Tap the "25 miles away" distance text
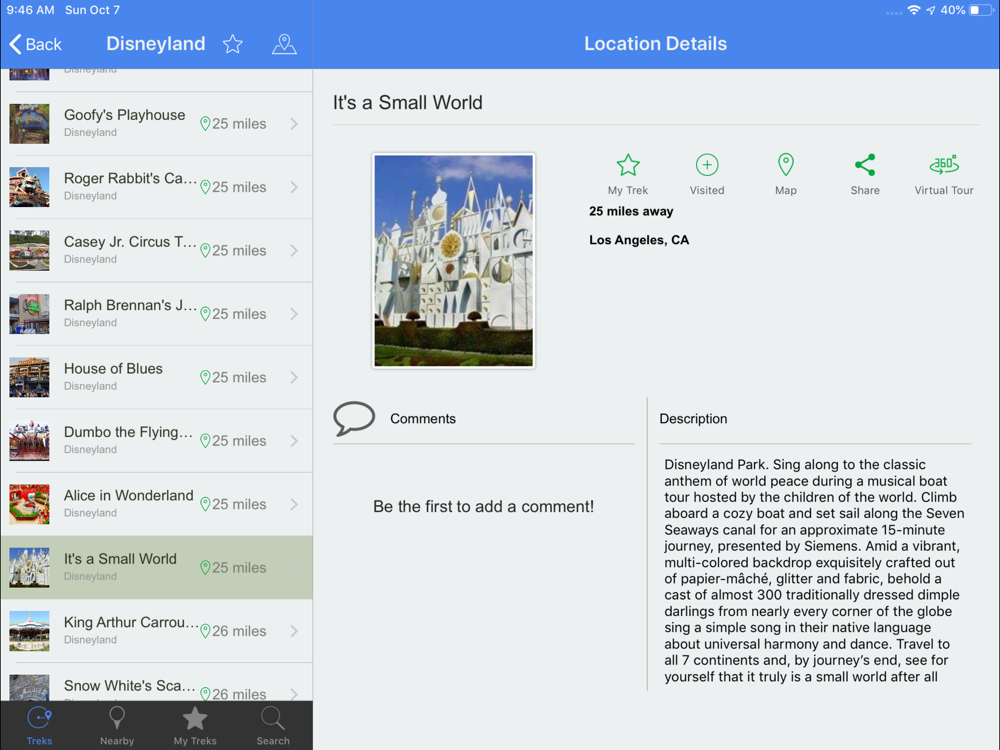Screen dimensions: 1000x750 (x=631, y=211)
